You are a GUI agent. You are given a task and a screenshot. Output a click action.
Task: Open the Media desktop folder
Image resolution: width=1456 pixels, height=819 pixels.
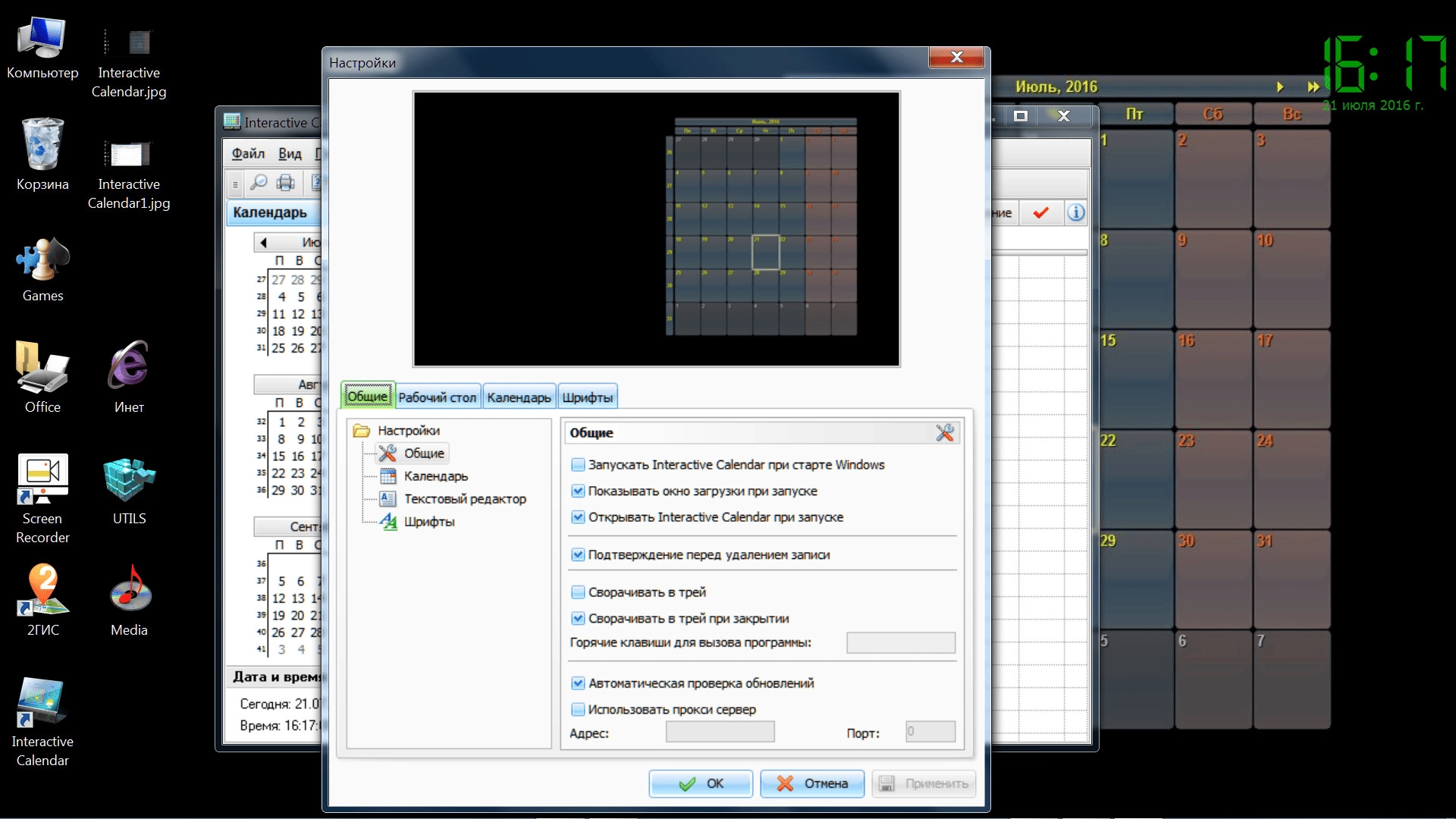click(x=129, y=600)
